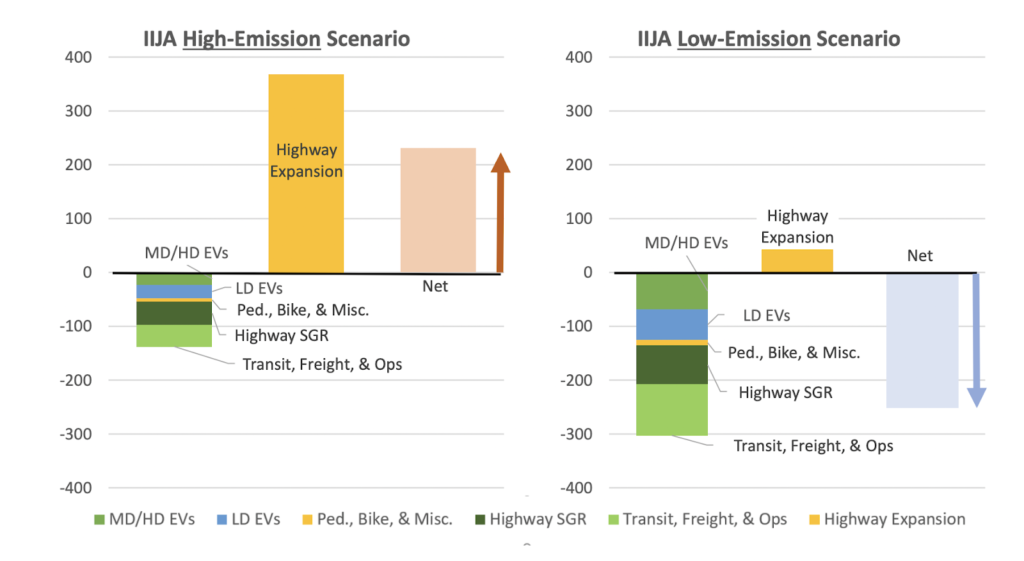Click the Highway SGR legend swatch
The width and height of the screenshot is (1024, 561).
coord(480,520)
